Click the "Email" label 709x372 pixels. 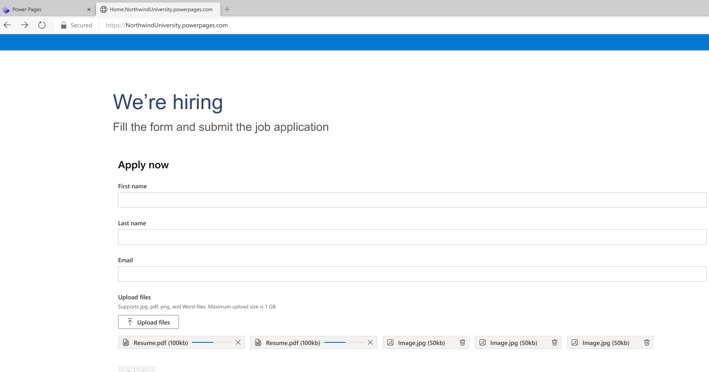pyautogui.click(x=125, y=260)
